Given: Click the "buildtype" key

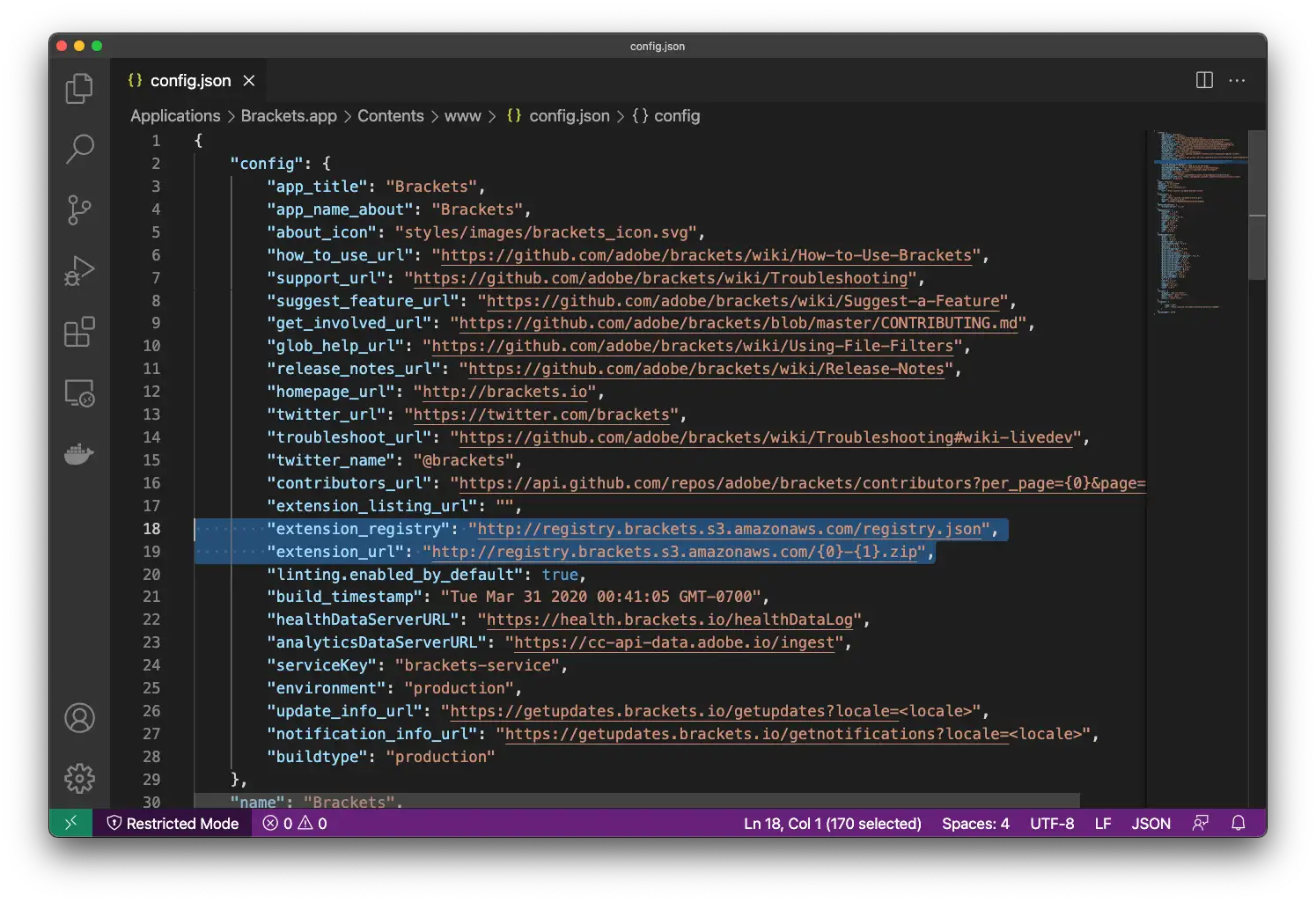Looking at the screenshot, I should tap(317, 757).
